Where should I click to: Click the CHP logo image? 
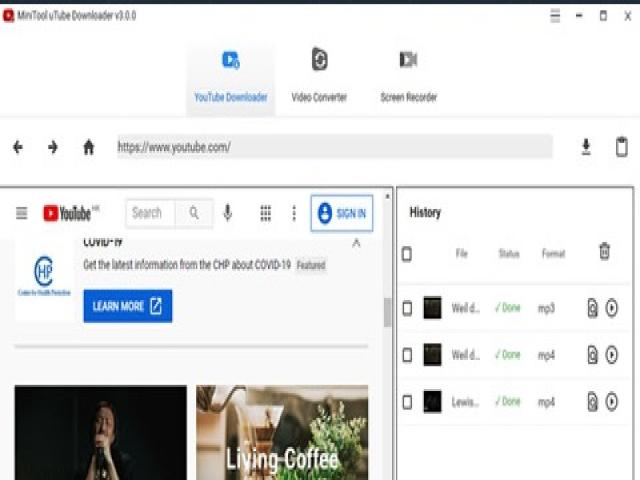(x=44, y=275)
